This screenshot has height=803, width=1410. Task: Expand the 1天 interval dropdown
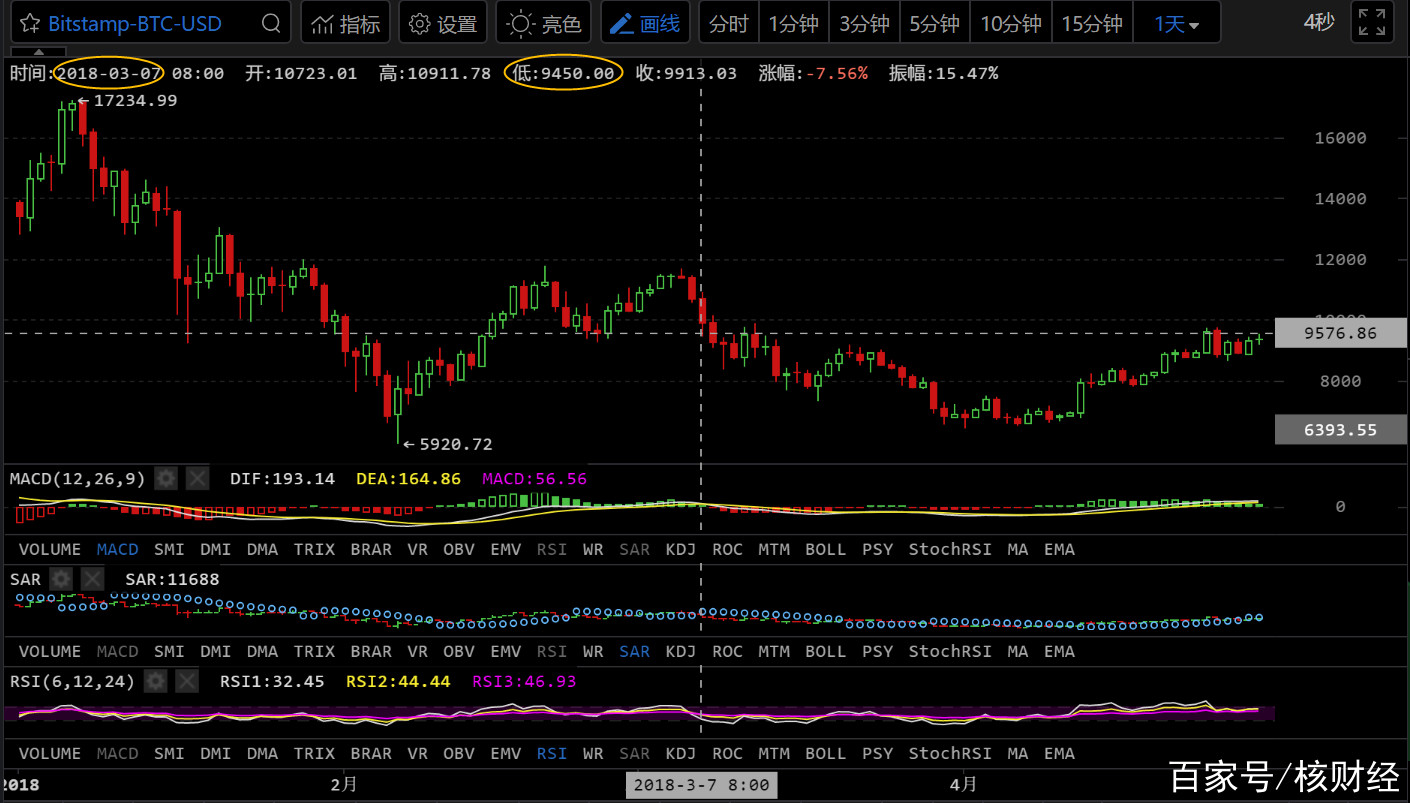1177,23
